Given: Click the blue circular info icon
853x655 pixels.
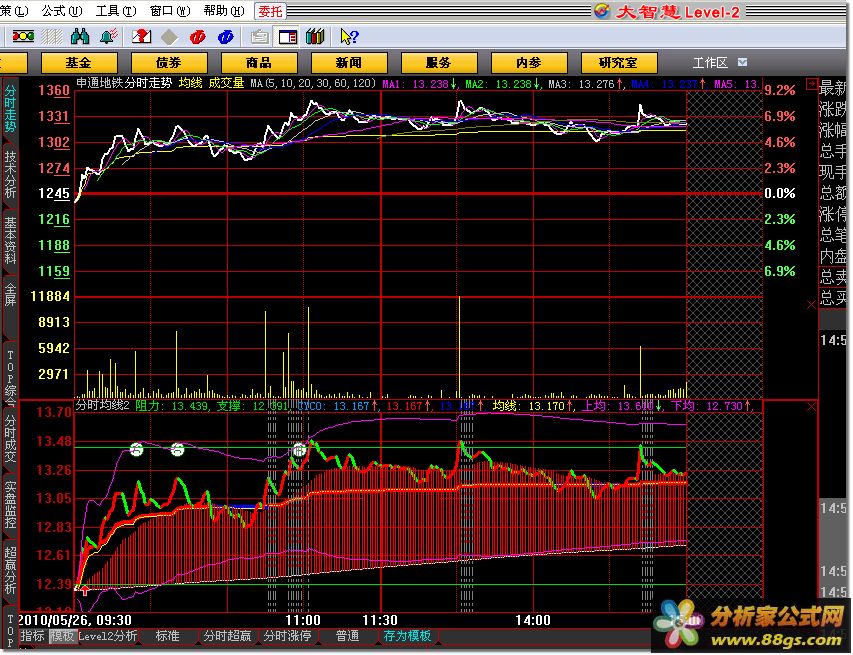Looking at the screenshot, I should tap(225, 37).
